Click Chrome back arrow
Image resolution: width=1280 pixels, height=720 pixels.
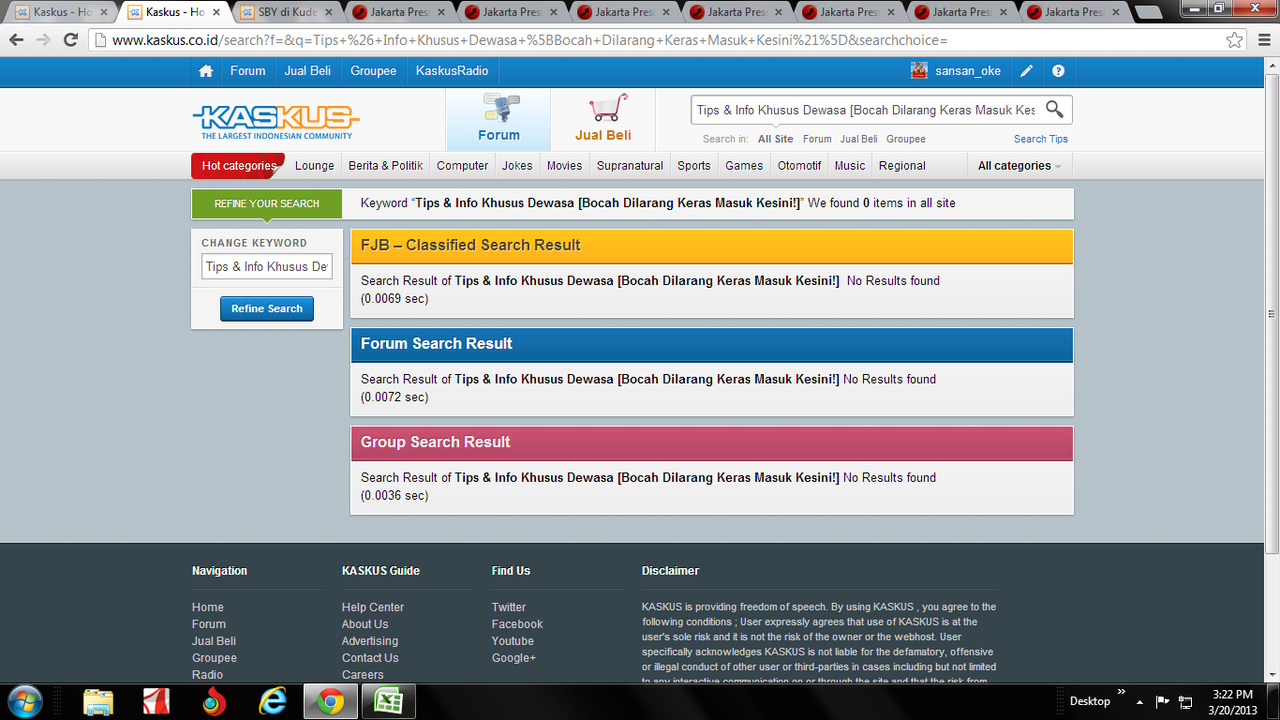(x=16, y=40)
